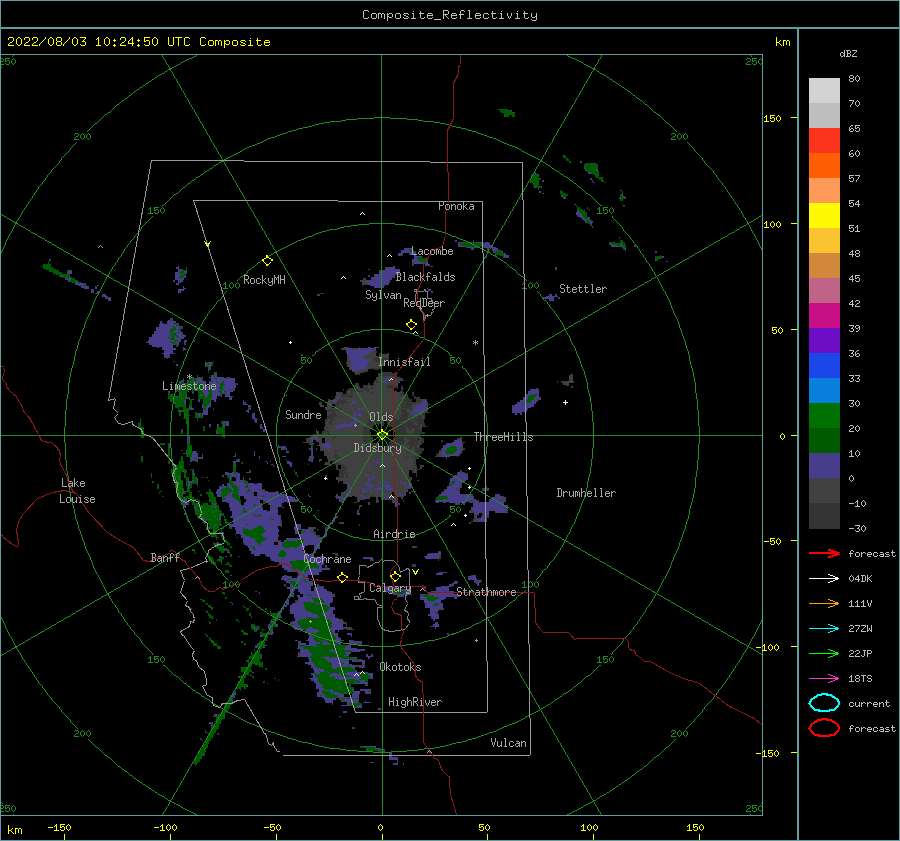Click the Cochrane label
Screen dimensions: 900x841
pos(327,559)
